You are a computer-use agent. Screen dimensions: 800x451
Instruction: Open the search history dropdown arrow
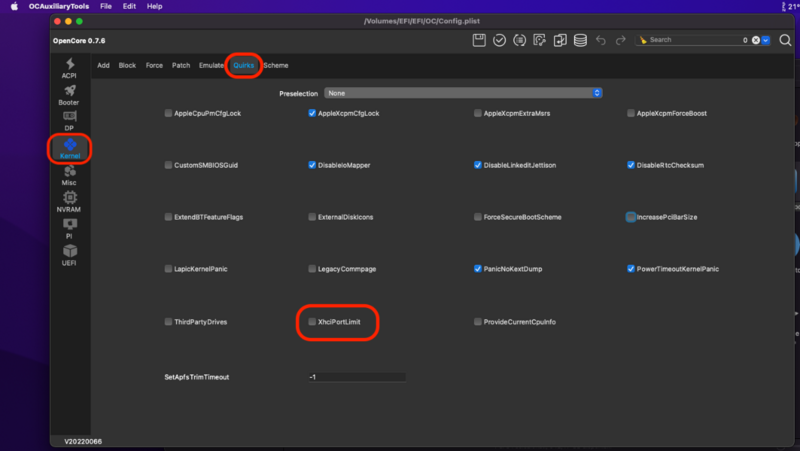point(765,40)
